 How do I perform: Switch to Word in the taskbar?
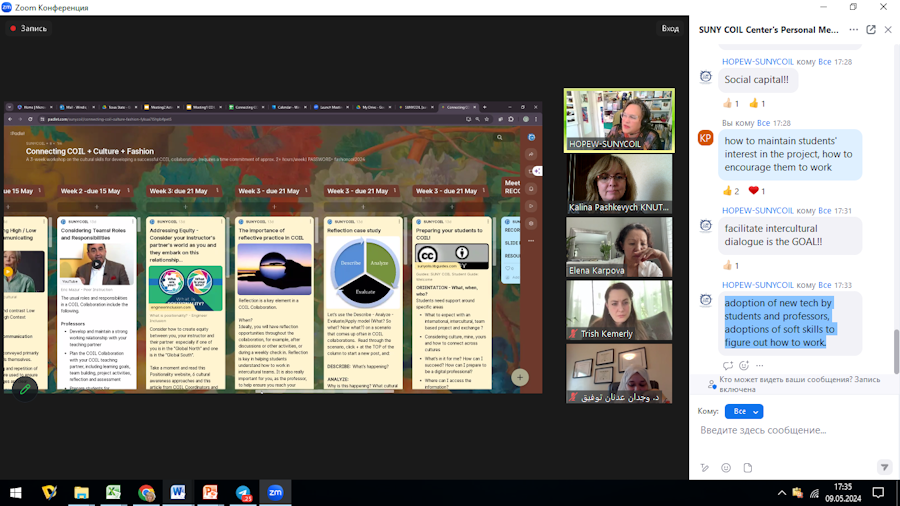178,492
